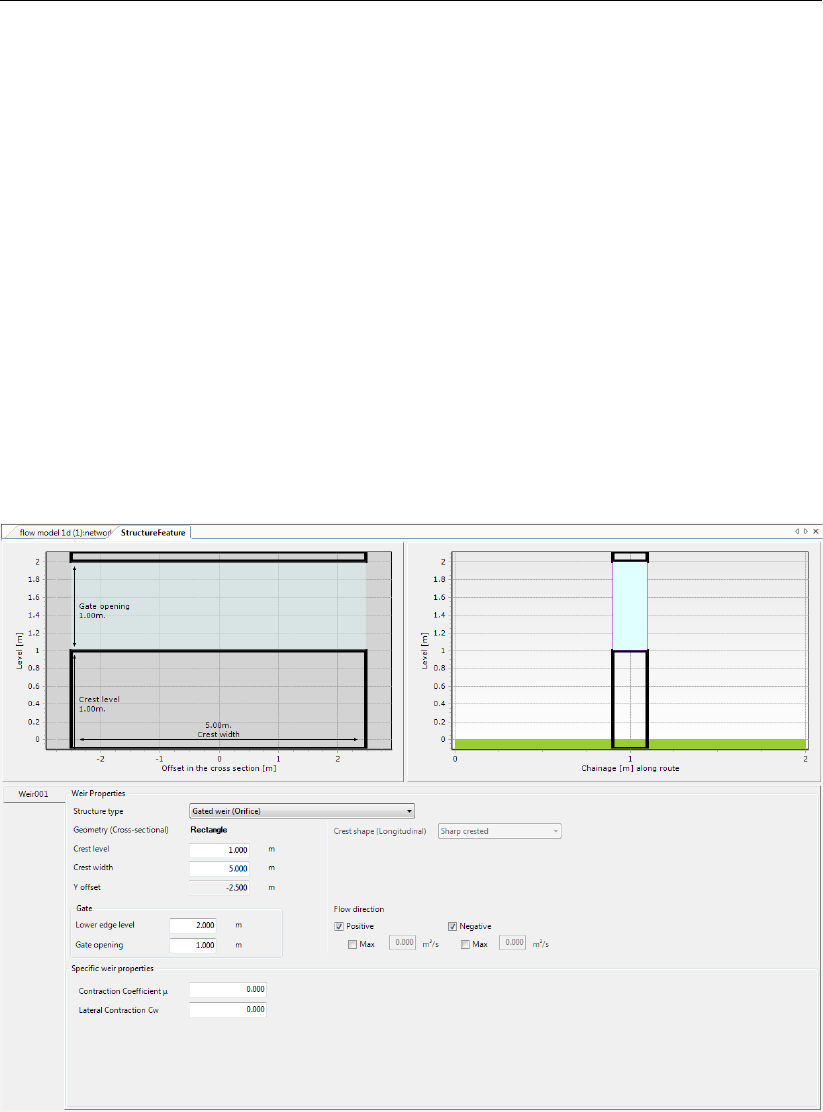This screenshot has height=1112, width=823.
Task: Enable Max flow for Positive direction
Action: pos(353,945)
